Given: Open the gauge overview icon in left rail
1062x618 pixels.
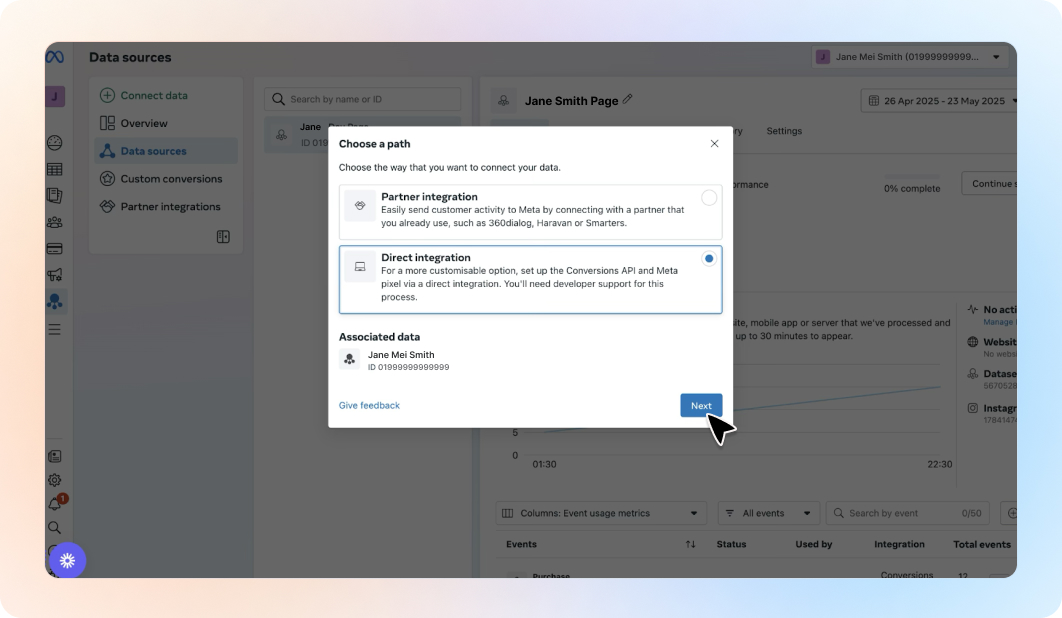Looking at the screenshot, I should pyautogui.click(x=55, y=142).
